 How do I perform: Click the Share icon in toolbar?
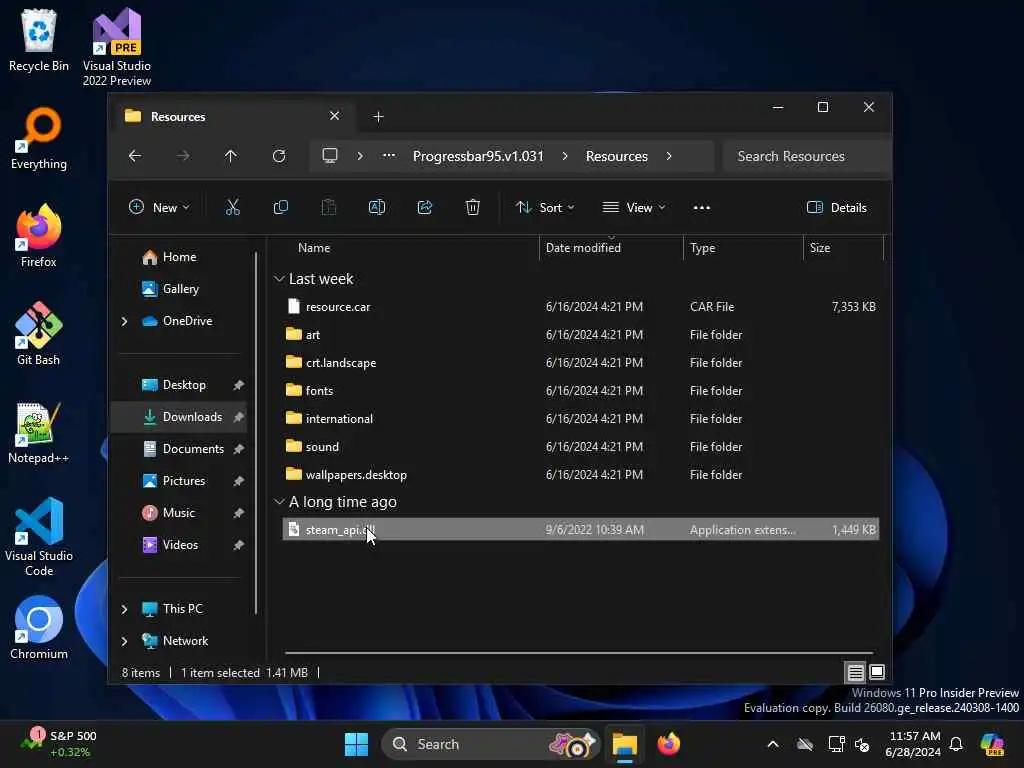(424, 208)
